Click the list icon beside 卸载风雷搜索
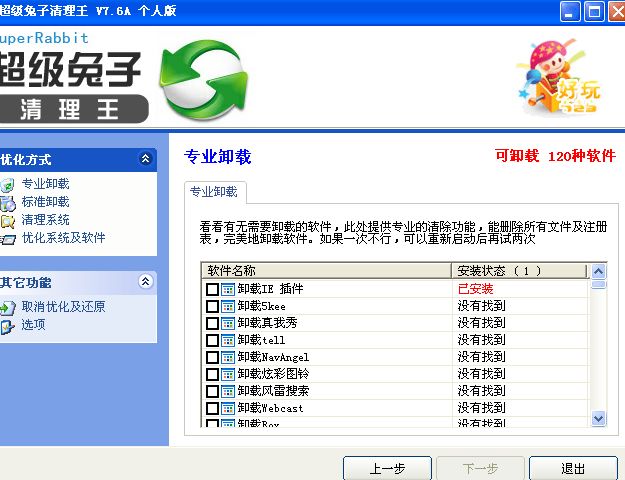The width and height of the screenshot is (625, 480). [x=228, y=391]
